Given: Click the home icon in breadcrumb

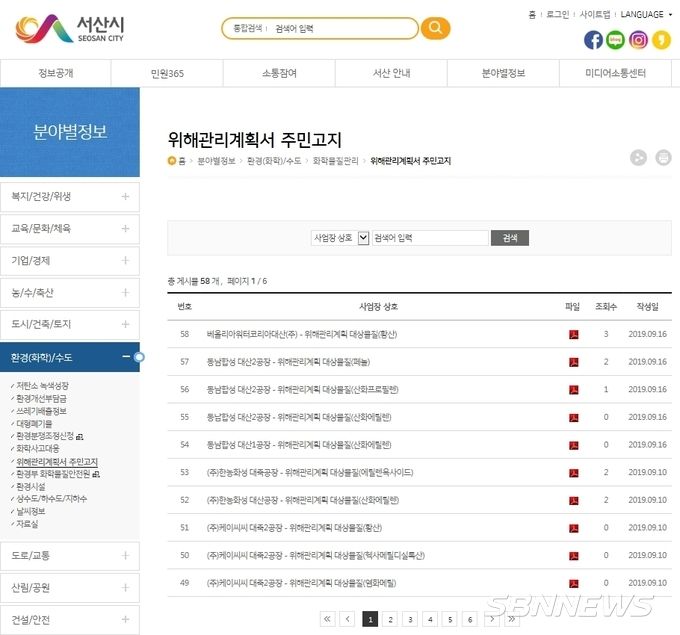Looking at the screenshot, I should [172, 161].
